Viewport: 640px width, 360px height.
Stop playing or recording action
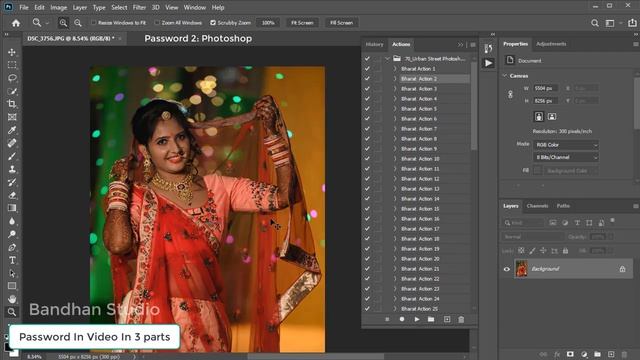tap(387, 319)
